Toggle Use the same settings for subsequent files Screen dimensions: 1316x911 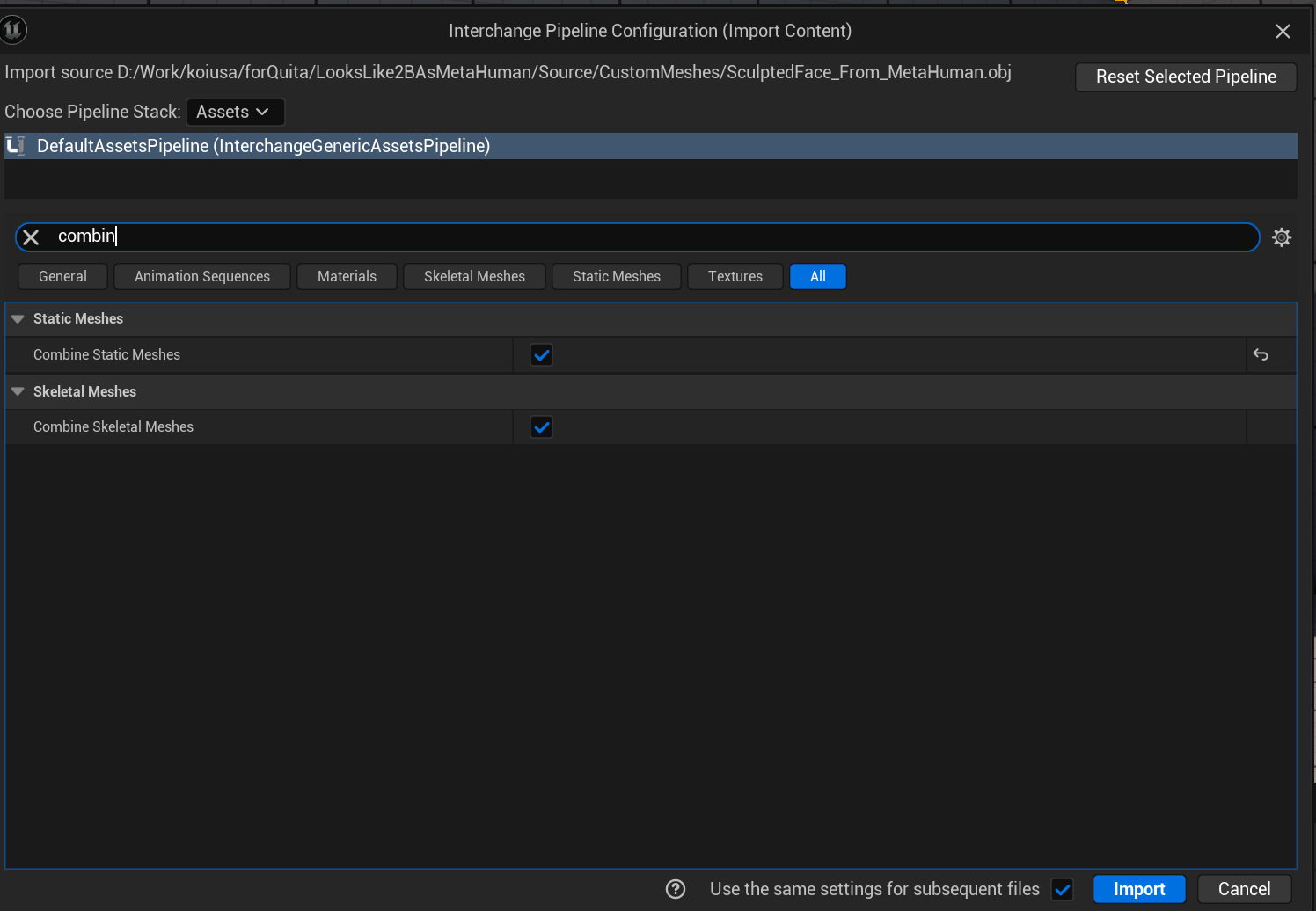pos(1063,889)
